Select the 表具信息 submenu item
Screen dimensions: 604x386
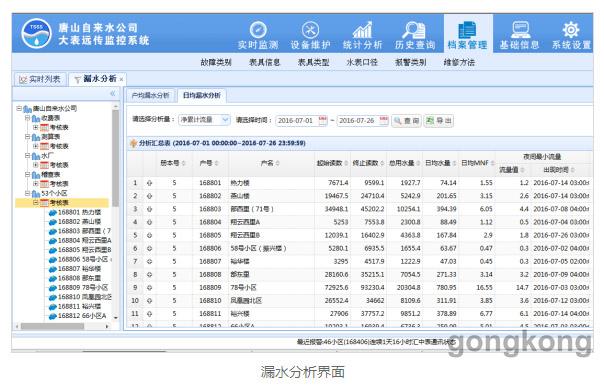click(x=264, y=62)
